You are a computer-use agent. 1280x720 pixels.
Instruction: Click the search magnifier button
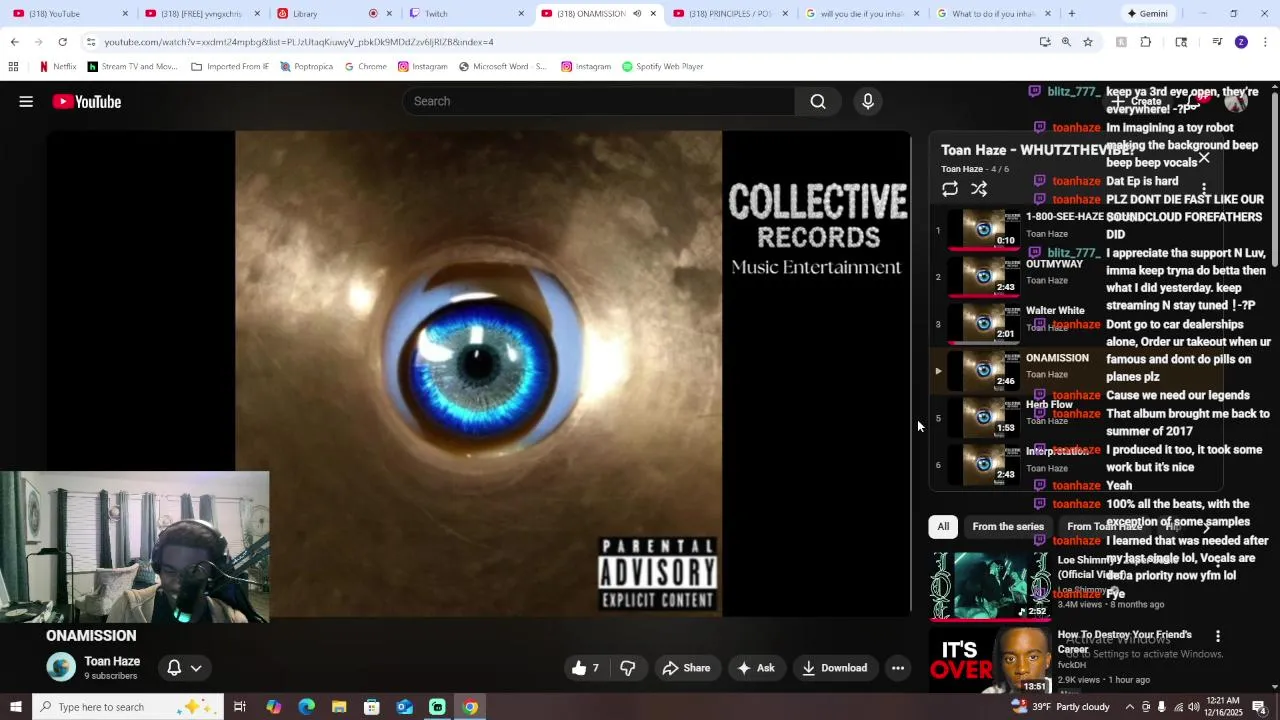click(x=818, y=101)
